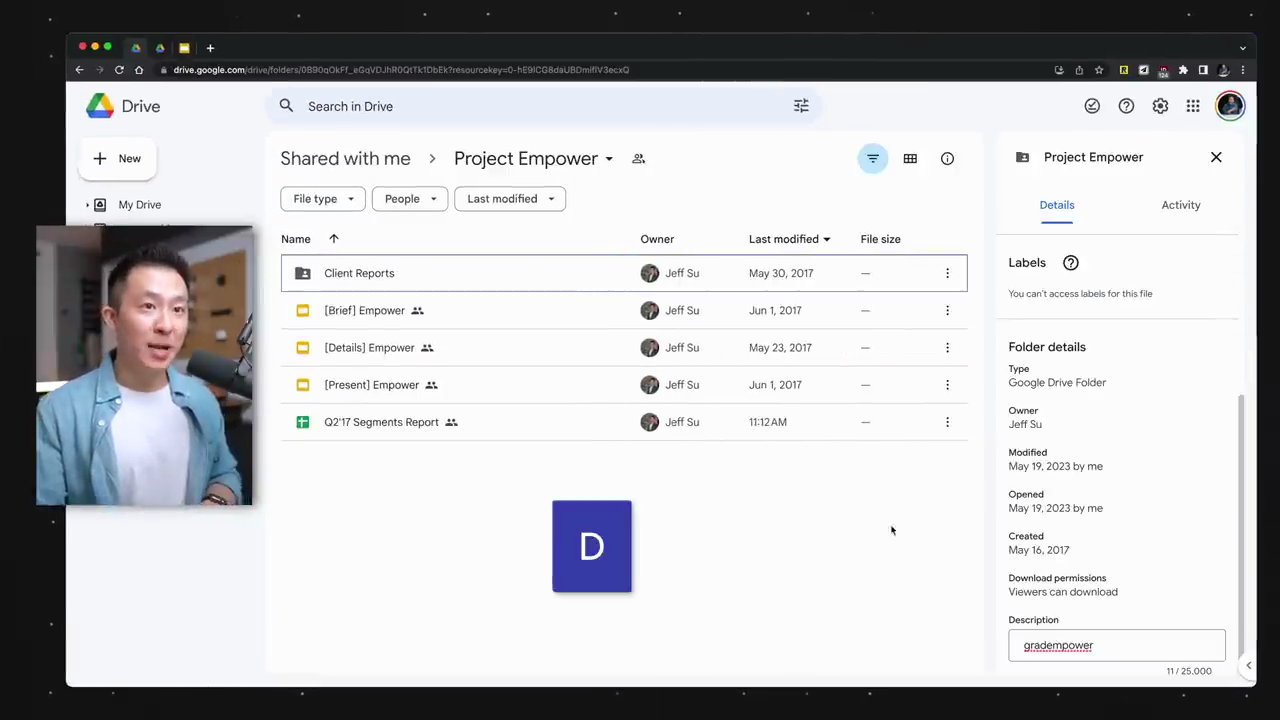The image size is (1280, 720).
Task: Open more actions for [Present] Empower
Action: [x=947, y=385]
